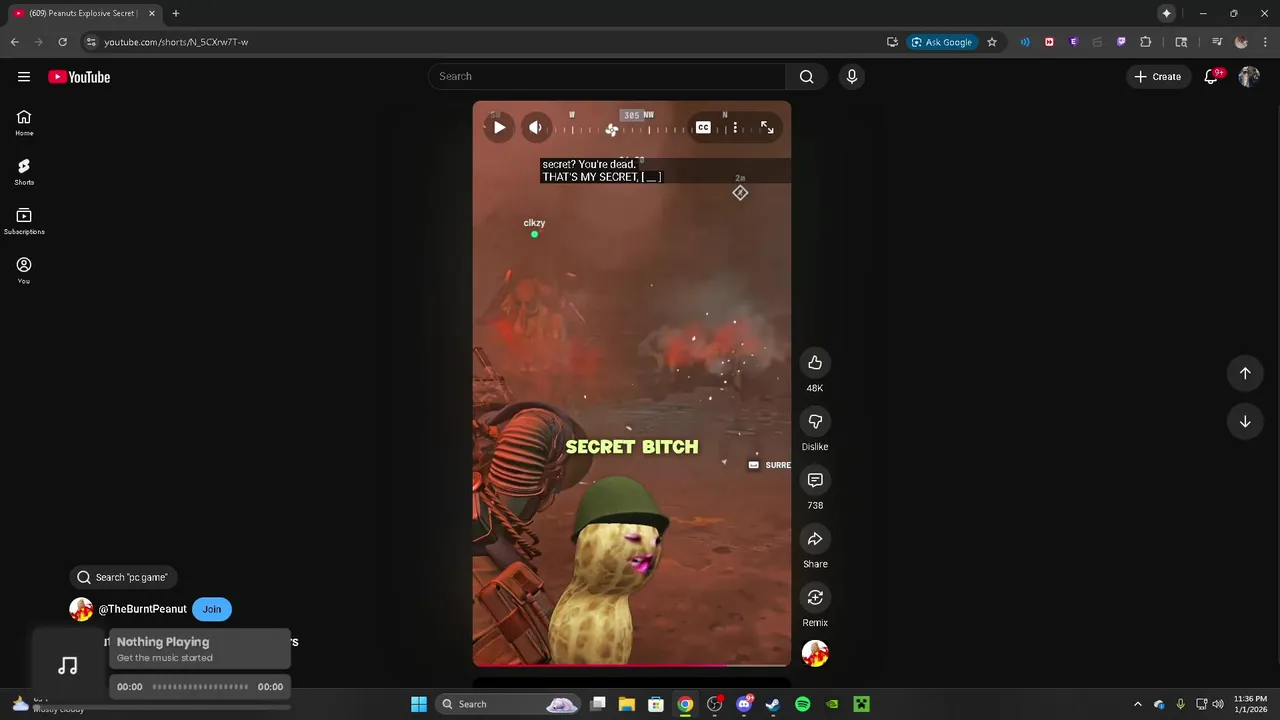Open Home in the YouTube sidebar
This screenshot has height=720, width=1280.
(24, 123)
